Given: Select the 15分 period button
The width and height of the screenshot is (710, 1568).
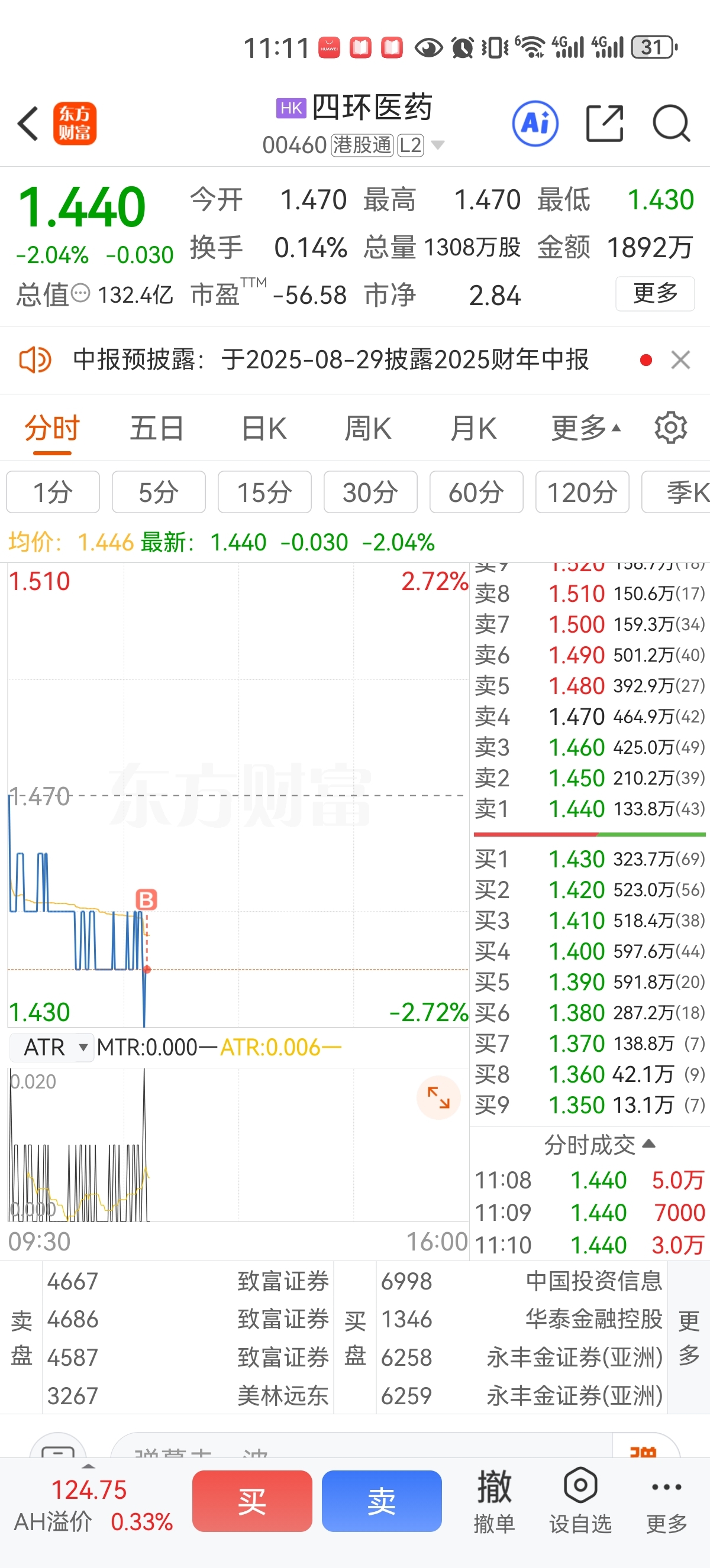Looking at the screenshot, I should pyautogui.click(x=265, y=492).
